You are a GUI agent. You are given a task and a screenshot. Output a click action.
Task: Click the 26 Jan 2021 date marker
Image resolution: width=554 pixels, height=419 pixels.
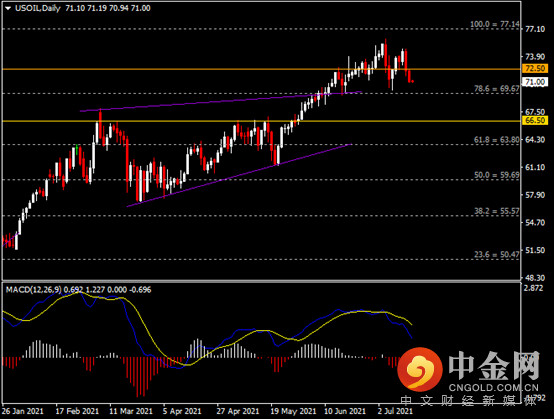click(23, 411)
